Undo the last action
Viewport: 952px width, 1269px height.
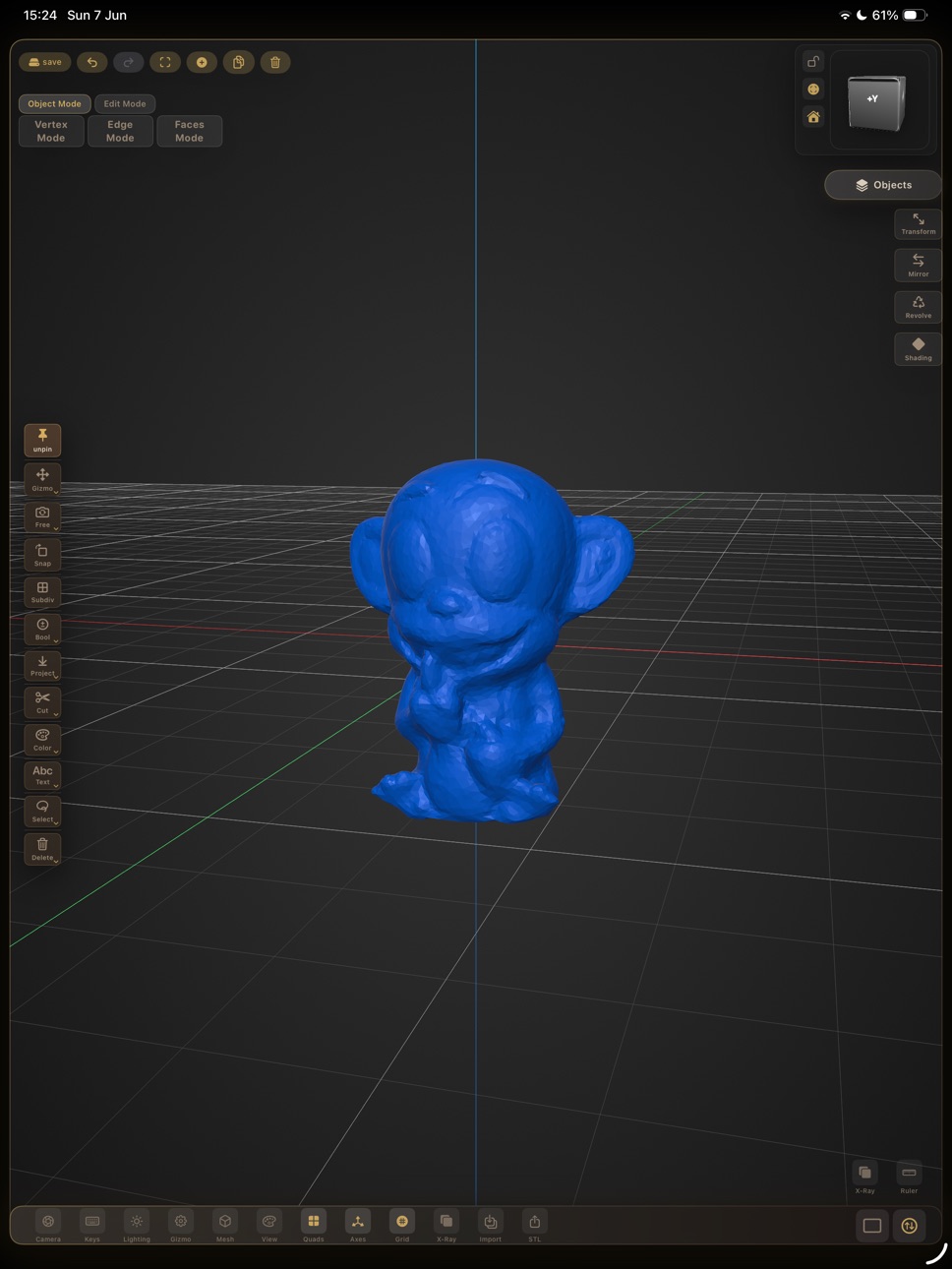pos(91,62)
